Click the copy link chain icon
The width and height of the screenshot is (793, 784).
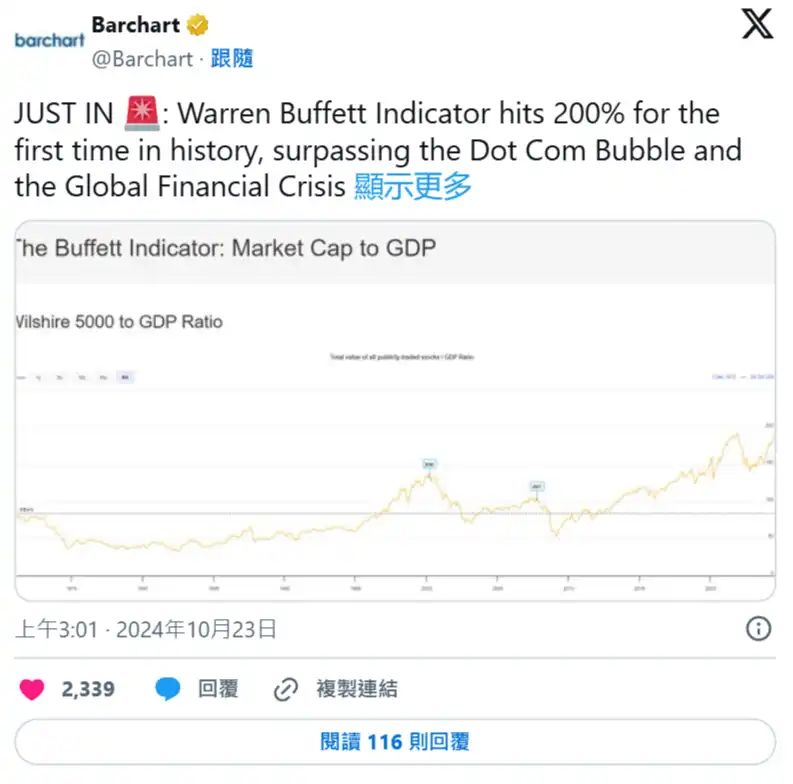tap(286, 688)
